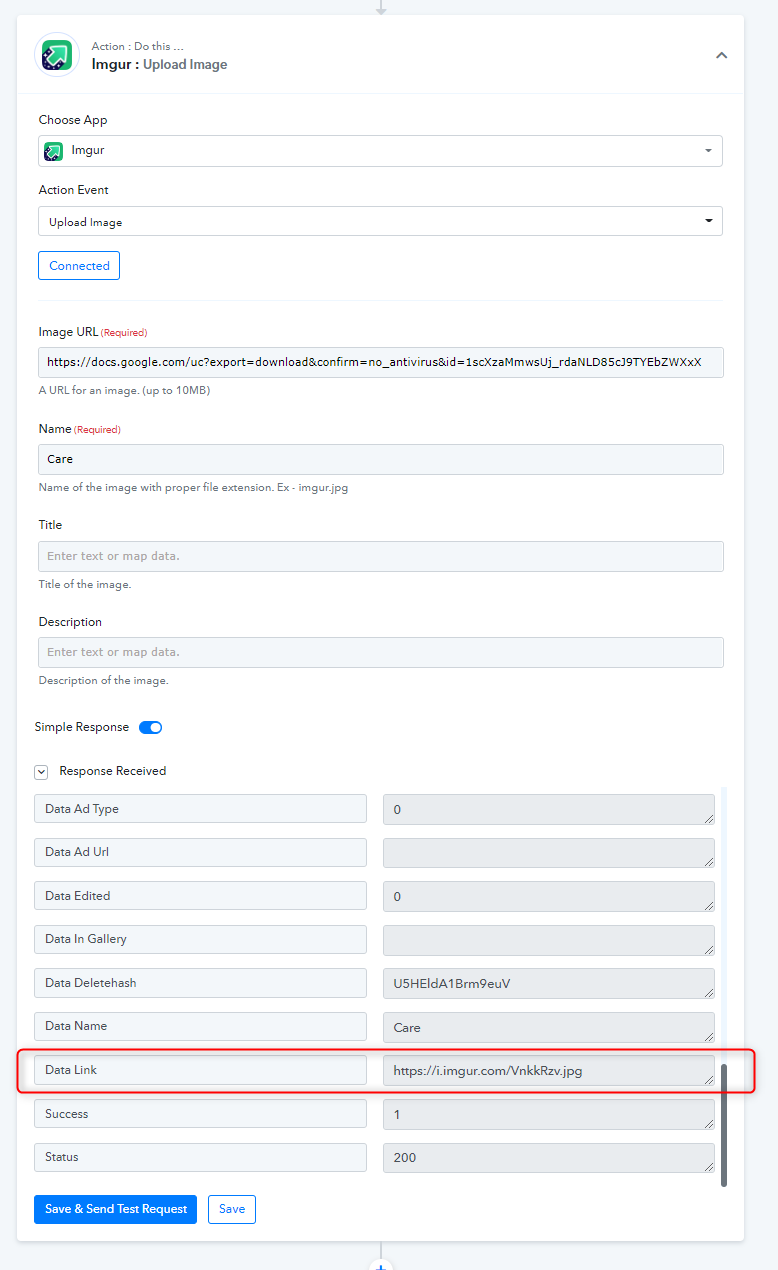Click Save & Send Test Request

pos(115,1209)
